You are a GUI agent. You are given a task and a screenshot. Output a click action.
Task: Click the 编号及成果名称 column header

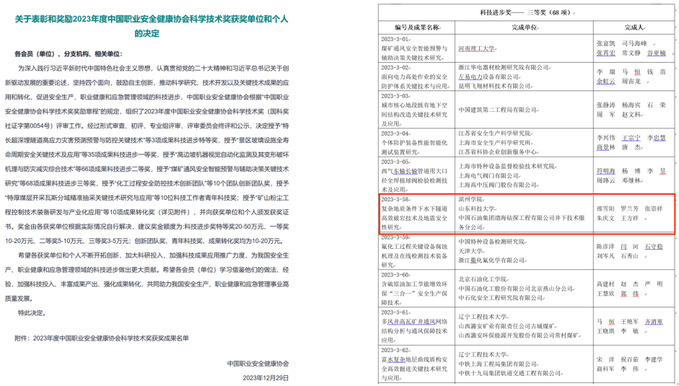point(417,27)
